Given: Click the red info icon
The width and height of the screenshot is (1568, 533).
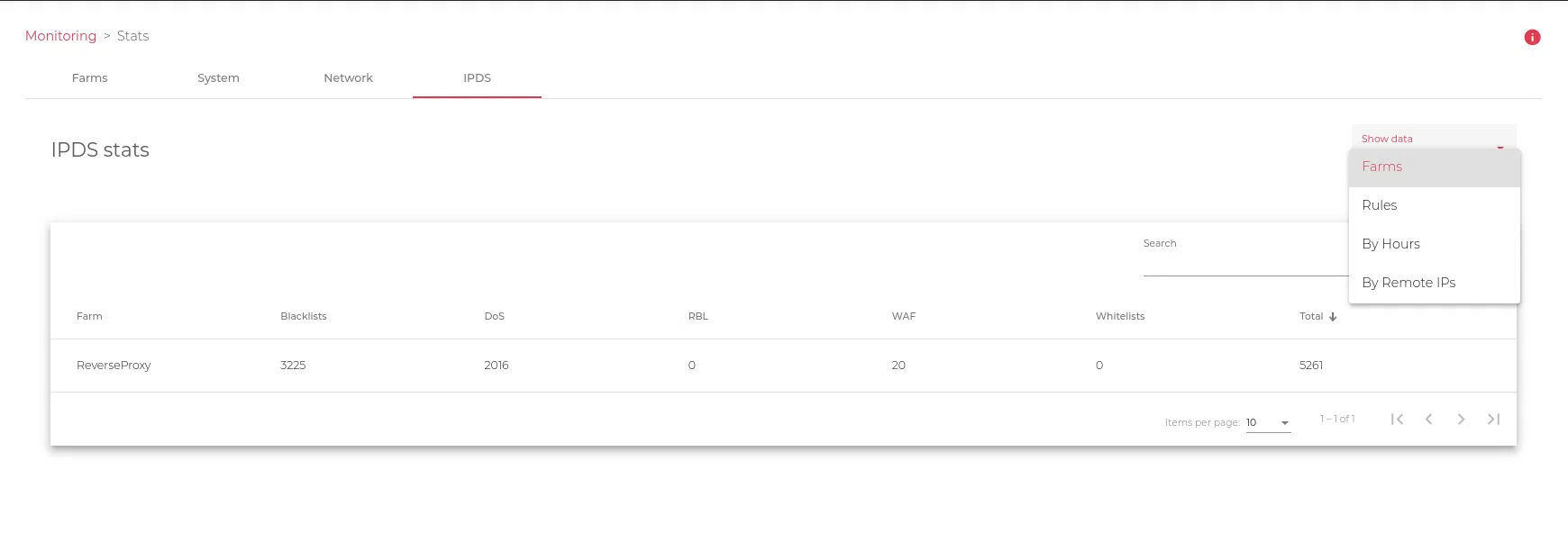Looking at the screenshot, I should [1532, 37].
